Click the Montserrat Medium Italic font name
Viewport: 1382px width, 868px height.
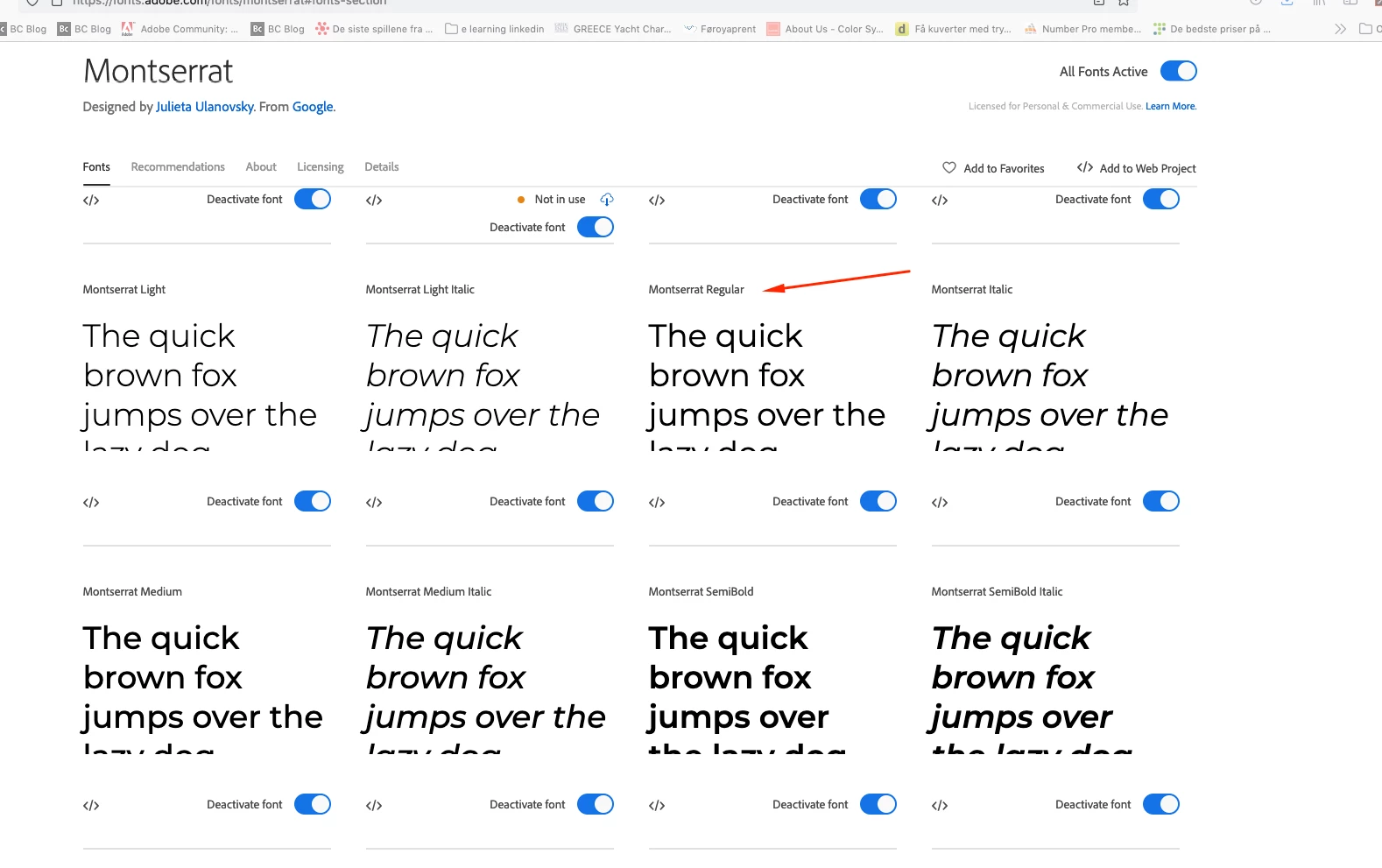pos(428,591)
